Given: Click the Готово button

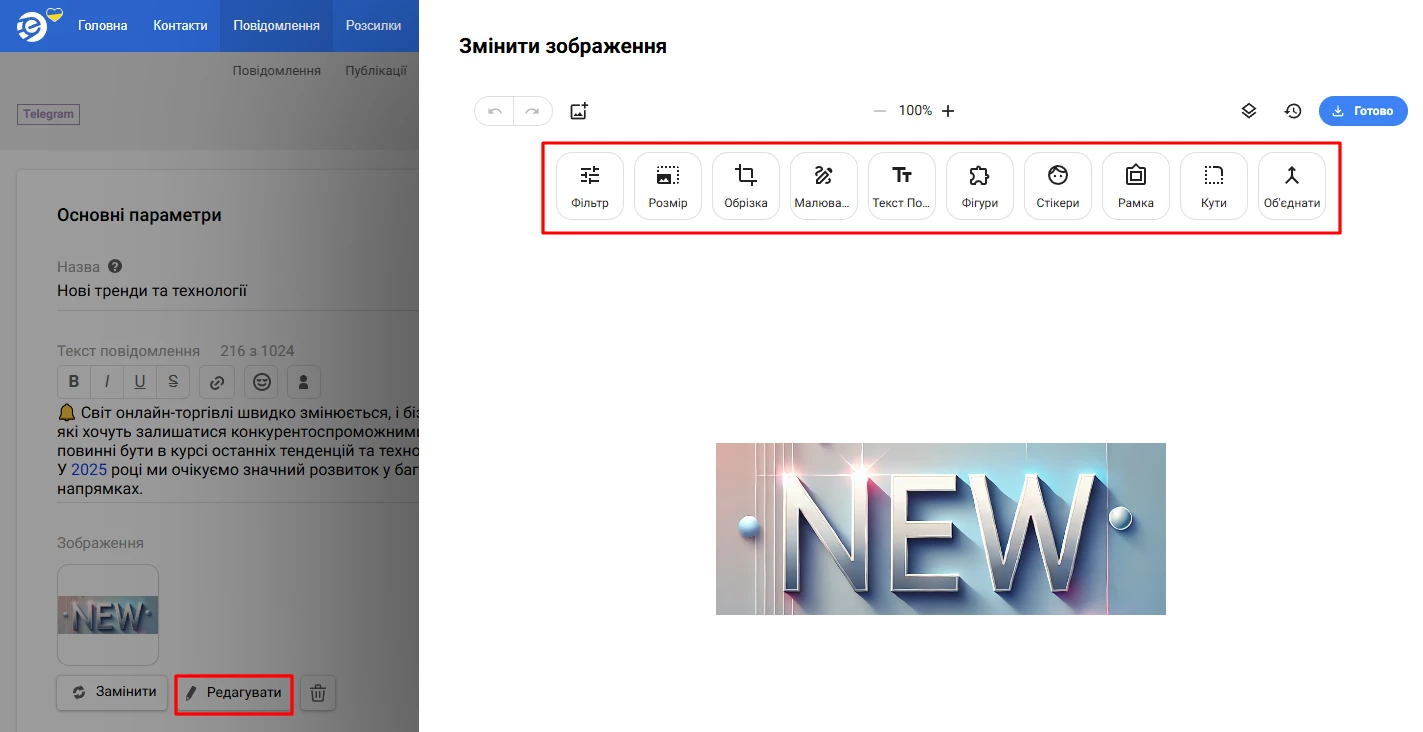Looking at the screenshot, I should [1363, 111].
